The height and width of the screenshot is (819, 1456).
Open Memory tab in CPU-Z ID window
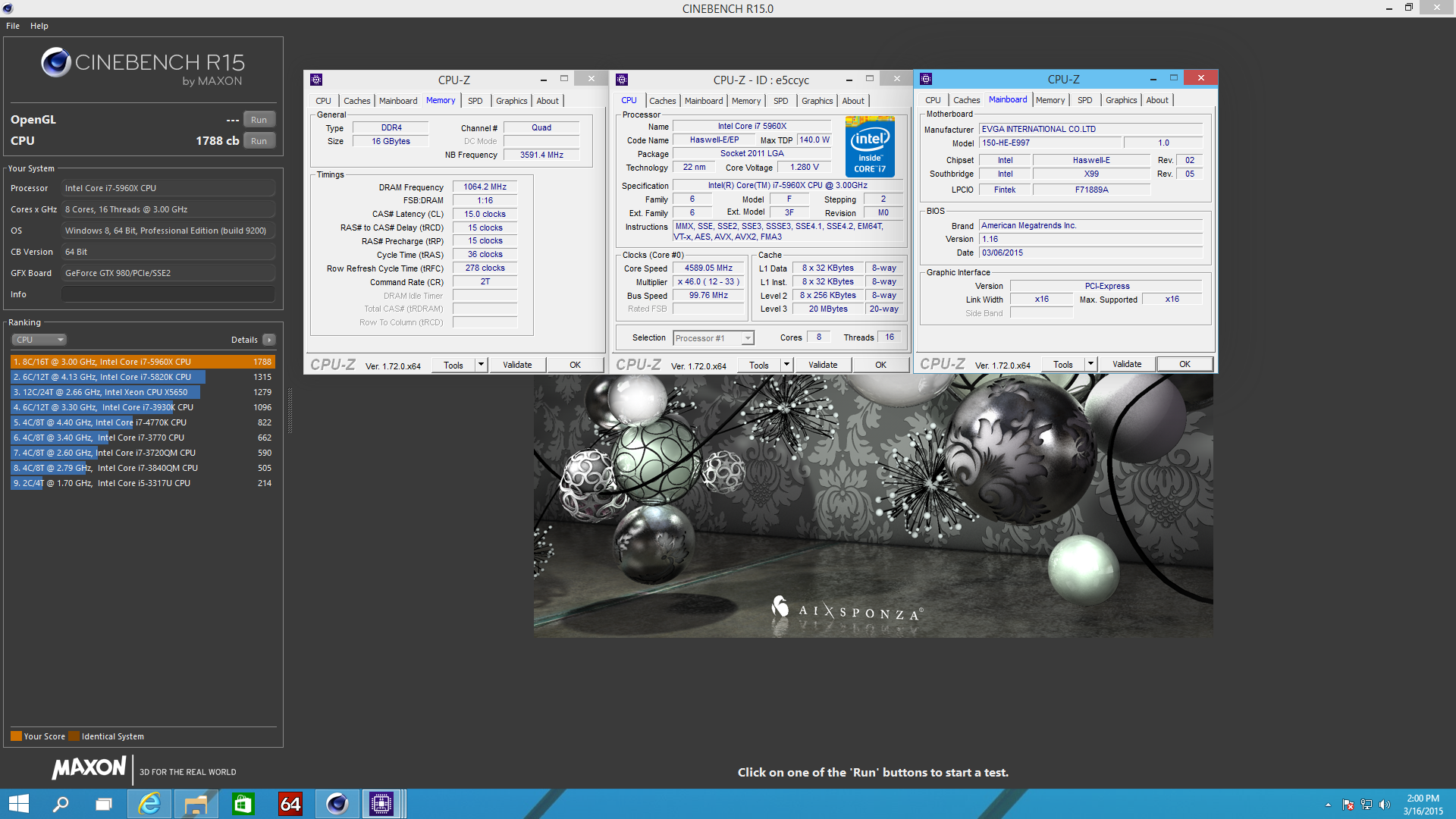[746, 101]
